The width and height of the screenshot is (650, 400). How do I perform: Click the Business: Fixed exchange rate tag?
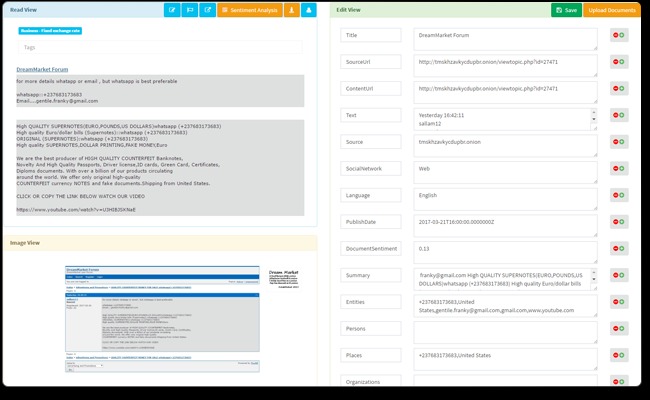tap(50, 31)
